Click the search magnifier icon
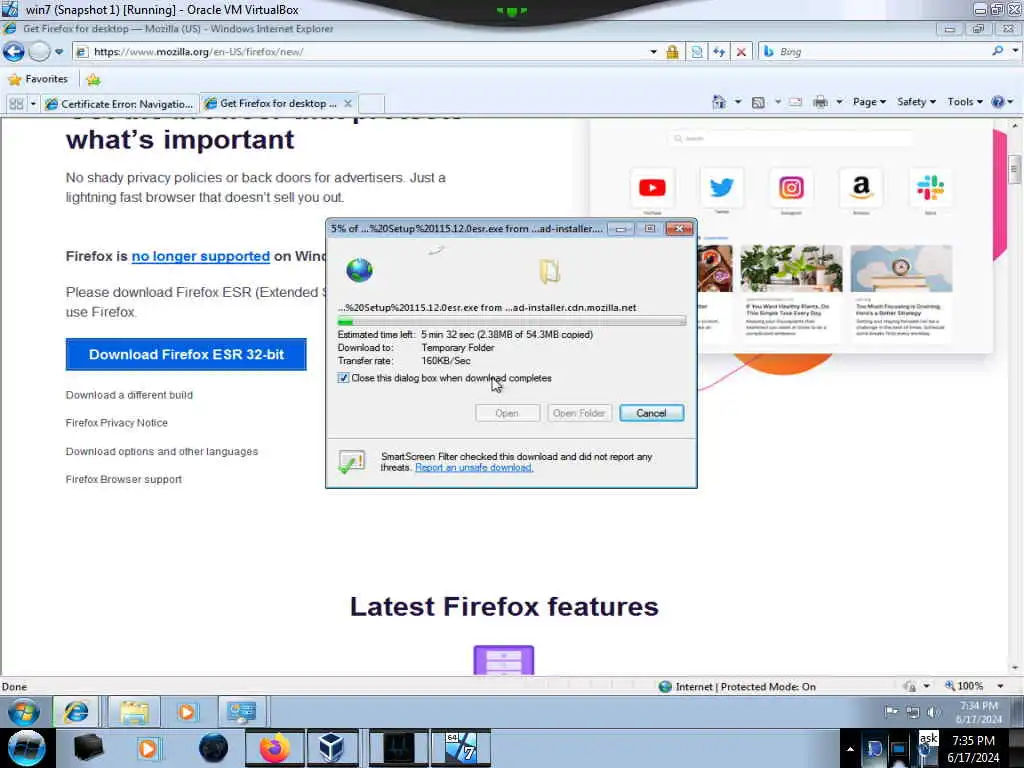 (x=997, y=51)
